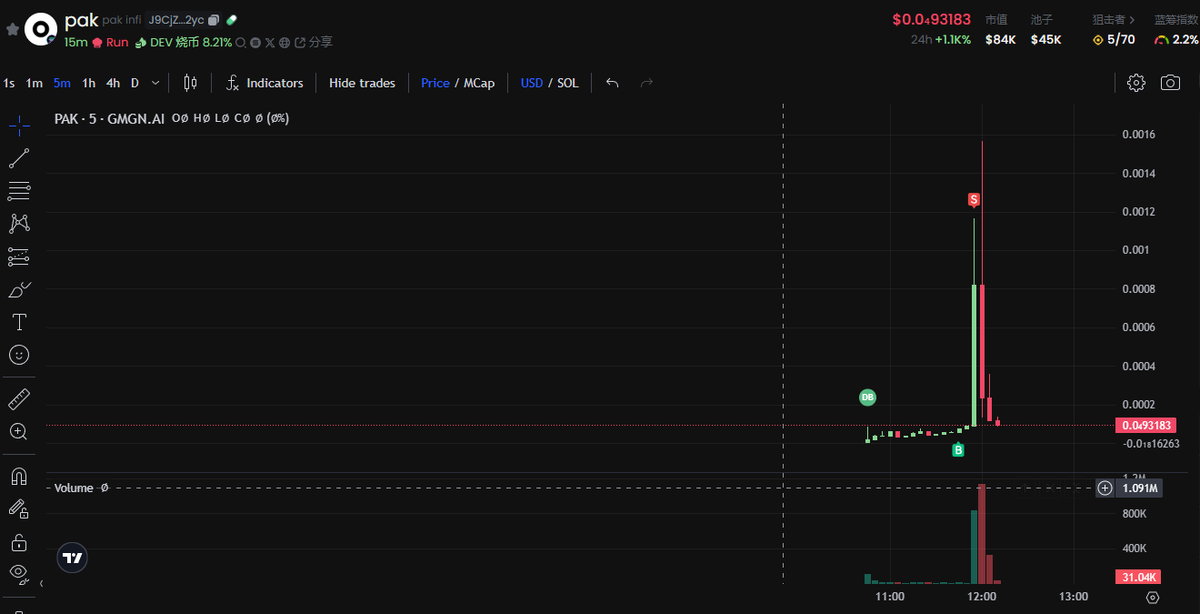Open time axis settings gear icon
The height and width of the screenshot is (614, 1200).
coord(1152,597)
